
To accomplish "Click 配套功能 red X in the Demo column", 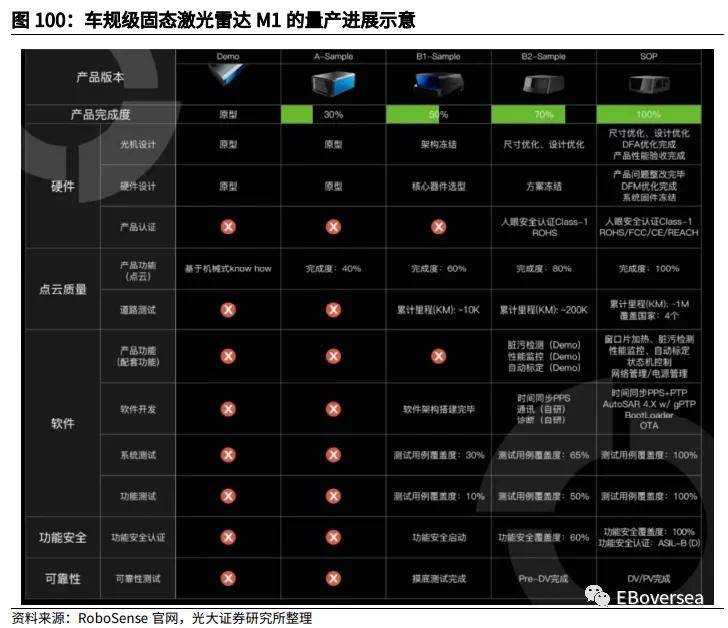I will pos(228,356).
